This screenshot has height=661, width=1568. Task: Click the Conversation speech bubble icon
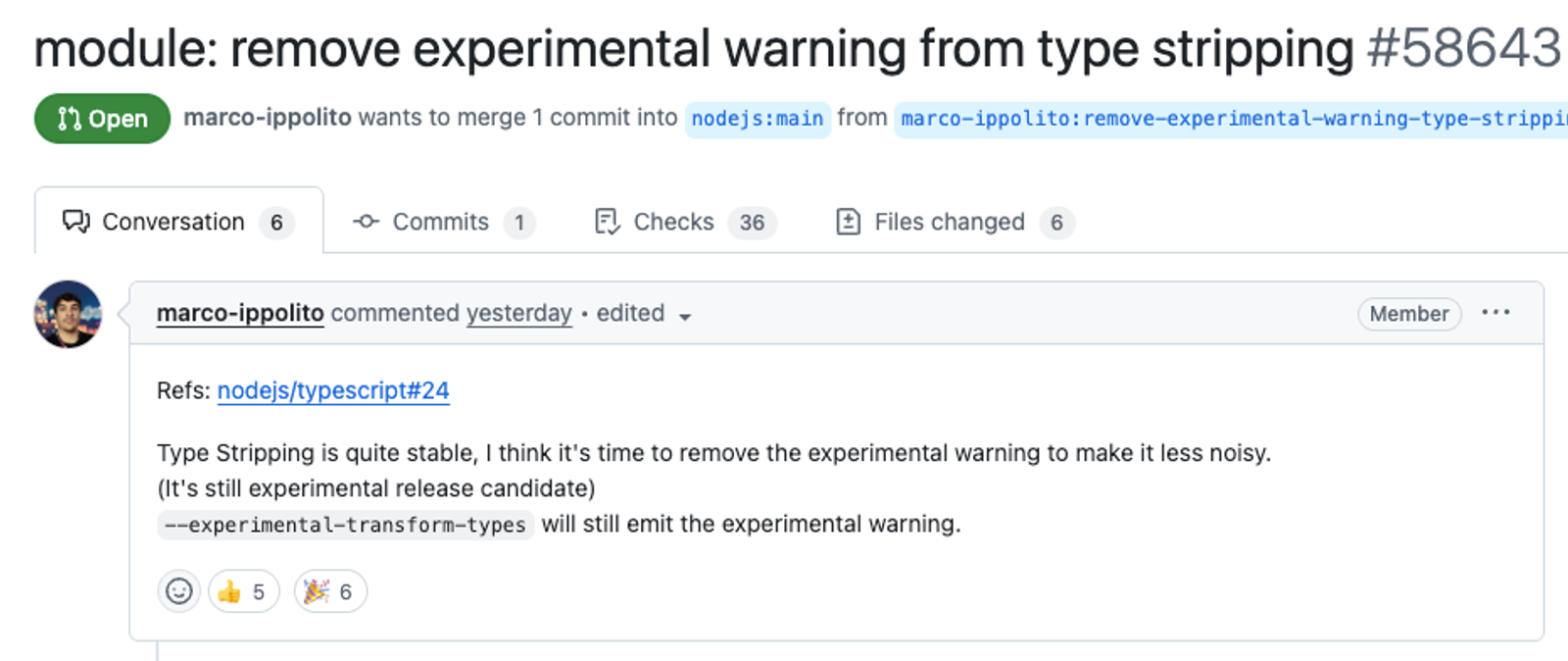[x=75, y=222]
